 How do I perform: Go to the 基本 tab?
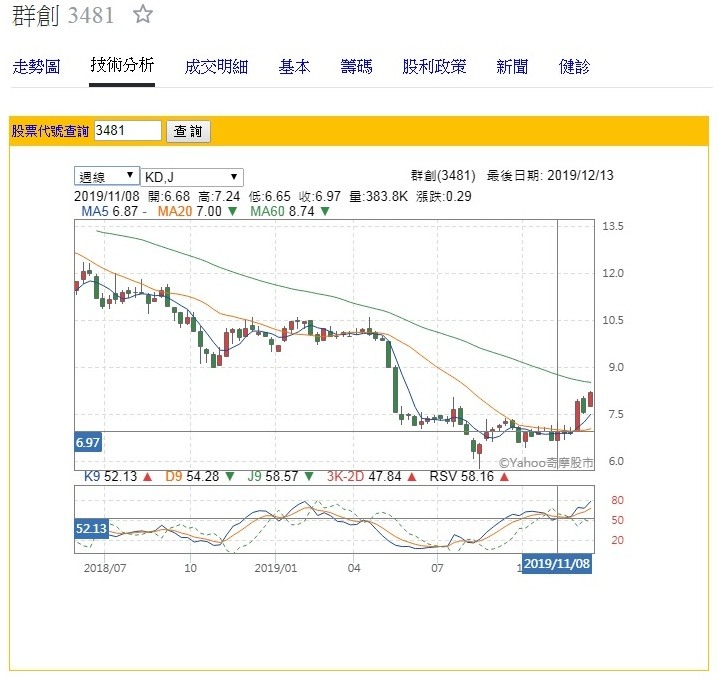click(x=294, y=67)
